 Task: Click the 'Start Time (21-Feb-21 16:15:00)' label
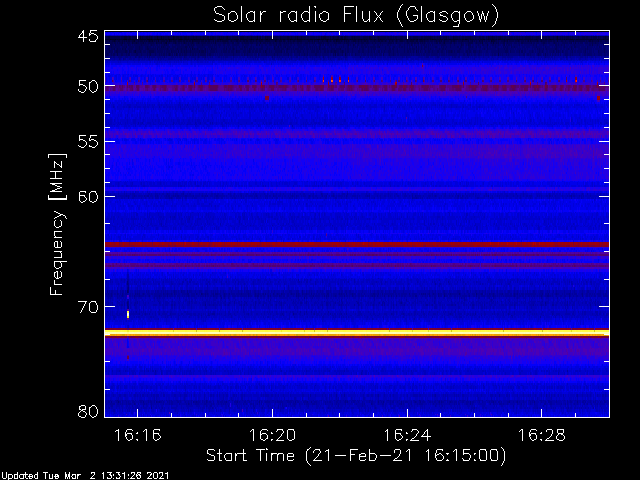point(356,456)
